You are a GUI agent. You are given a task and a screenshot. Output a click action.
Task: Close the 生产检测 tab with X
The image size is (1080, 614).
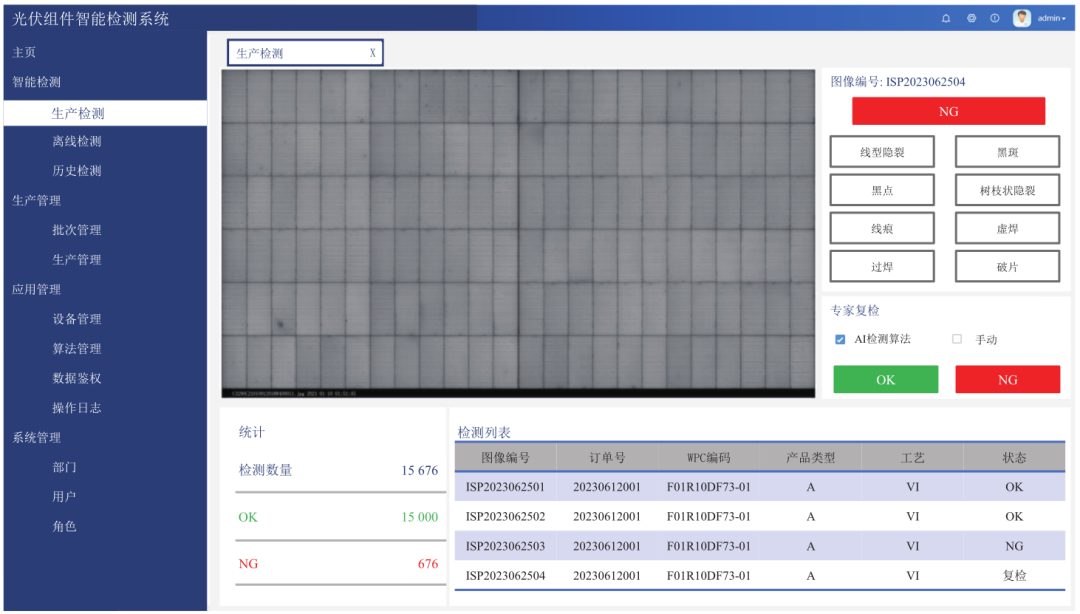tap(372, 53)
